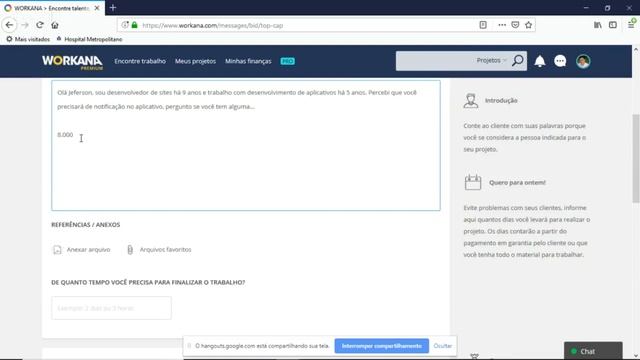Open the Firefox hamburger menu
This screenshot has height=360, width=640.
point(631,25)
